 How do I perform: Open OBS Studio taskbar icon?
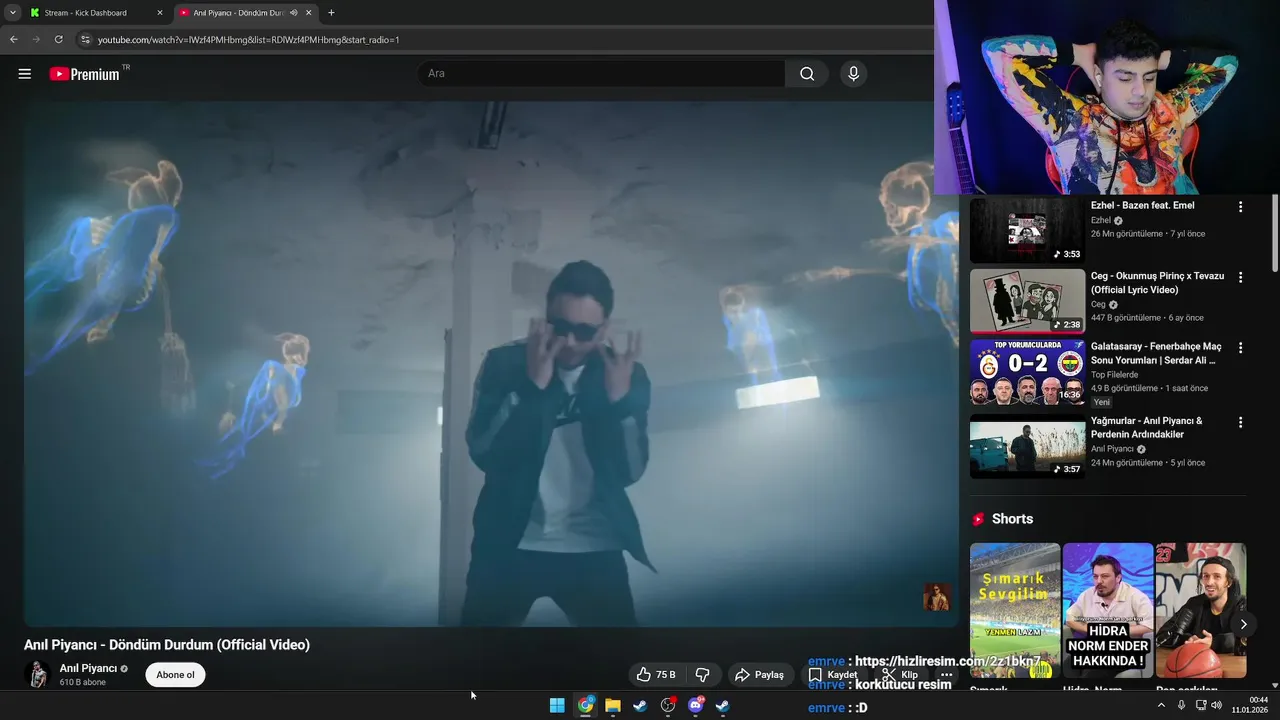(668, 706)
